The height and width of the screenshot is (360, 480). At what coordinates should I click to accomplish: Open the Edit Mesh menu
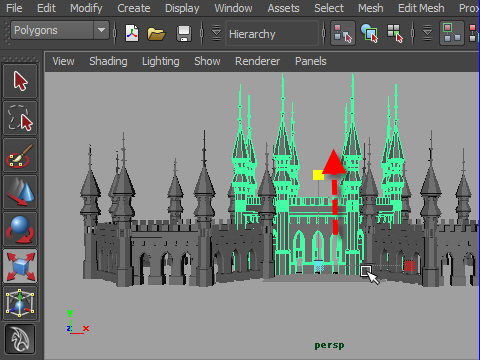pos(421,8)
